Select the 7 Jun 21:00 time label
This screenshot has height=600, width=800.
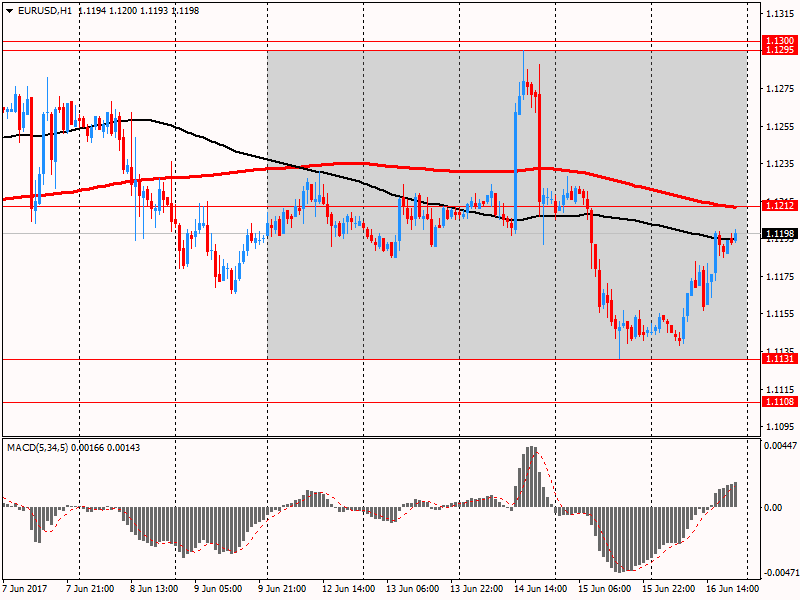click(90, 589)
